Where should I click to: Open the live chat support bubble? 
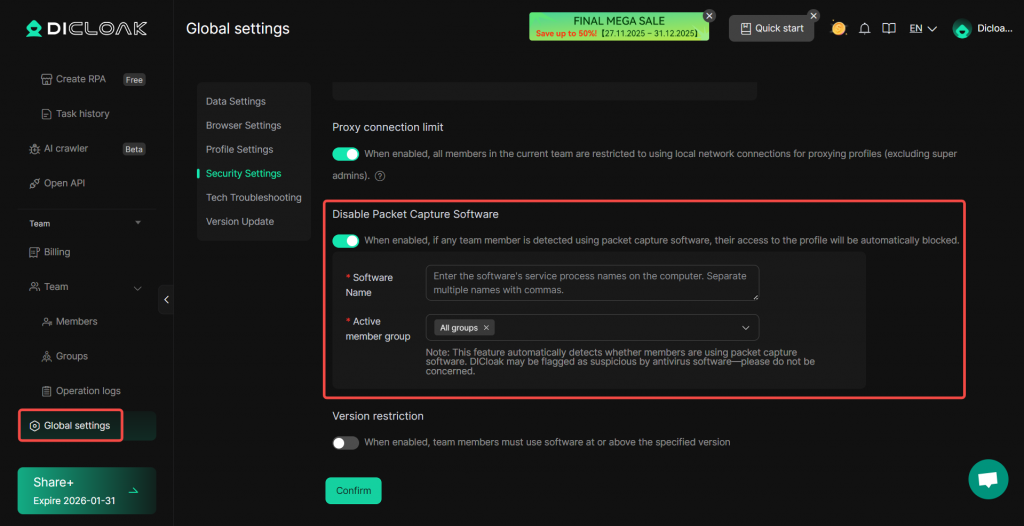pyautogui.click(x=988, y=479)
